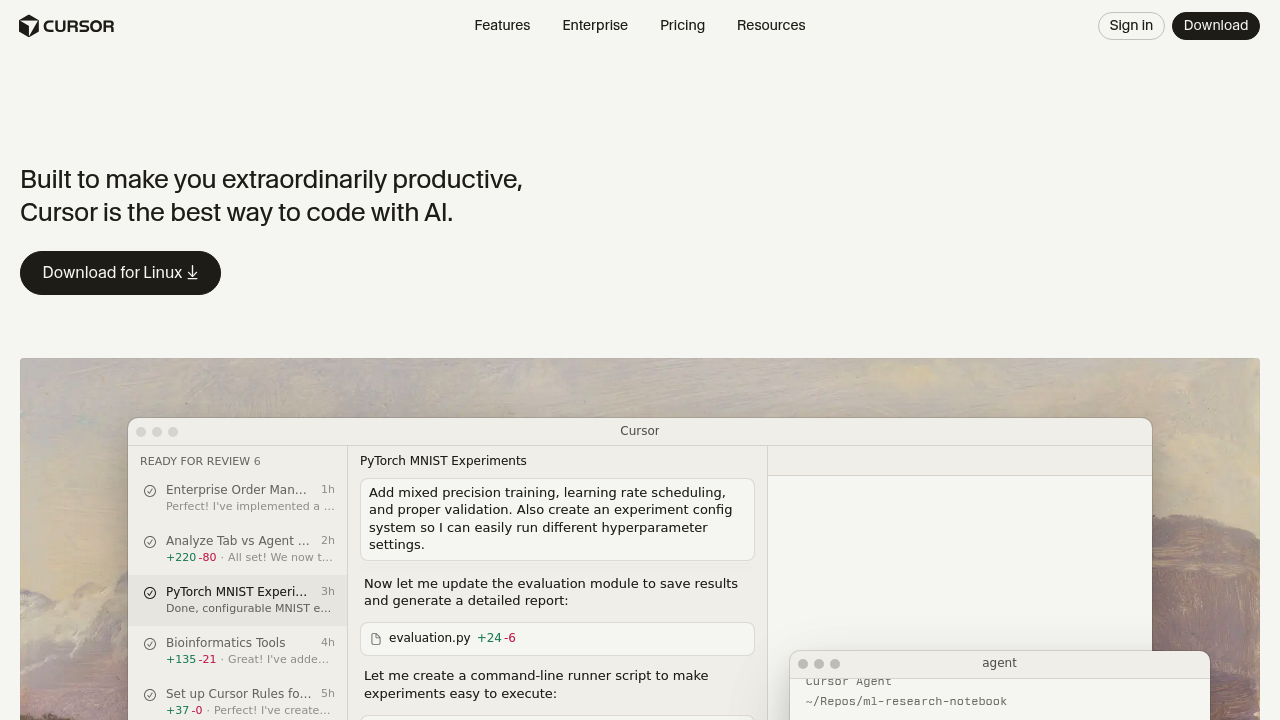
Task: Click the checkmark icon beside Set up Cursor Rules
Action: click(150, 694)
